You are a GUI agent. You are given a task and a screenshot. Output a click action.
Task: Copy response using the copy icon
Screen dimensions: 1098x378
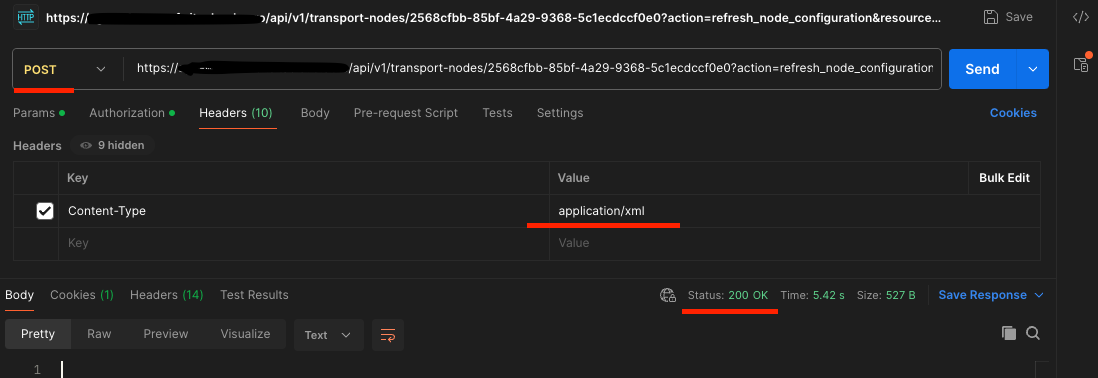(x=1008, y=333)
